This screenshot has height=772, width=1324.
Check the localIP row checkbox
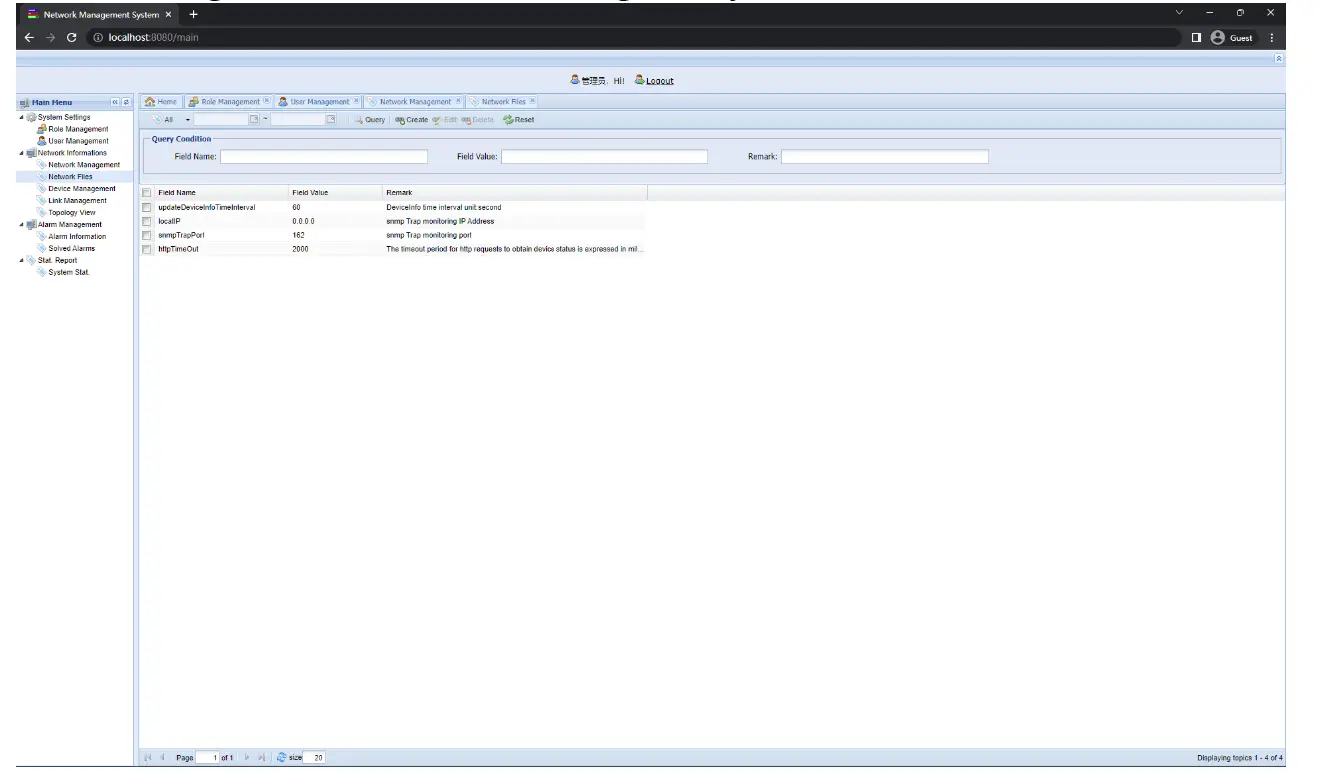pos(147,221)
